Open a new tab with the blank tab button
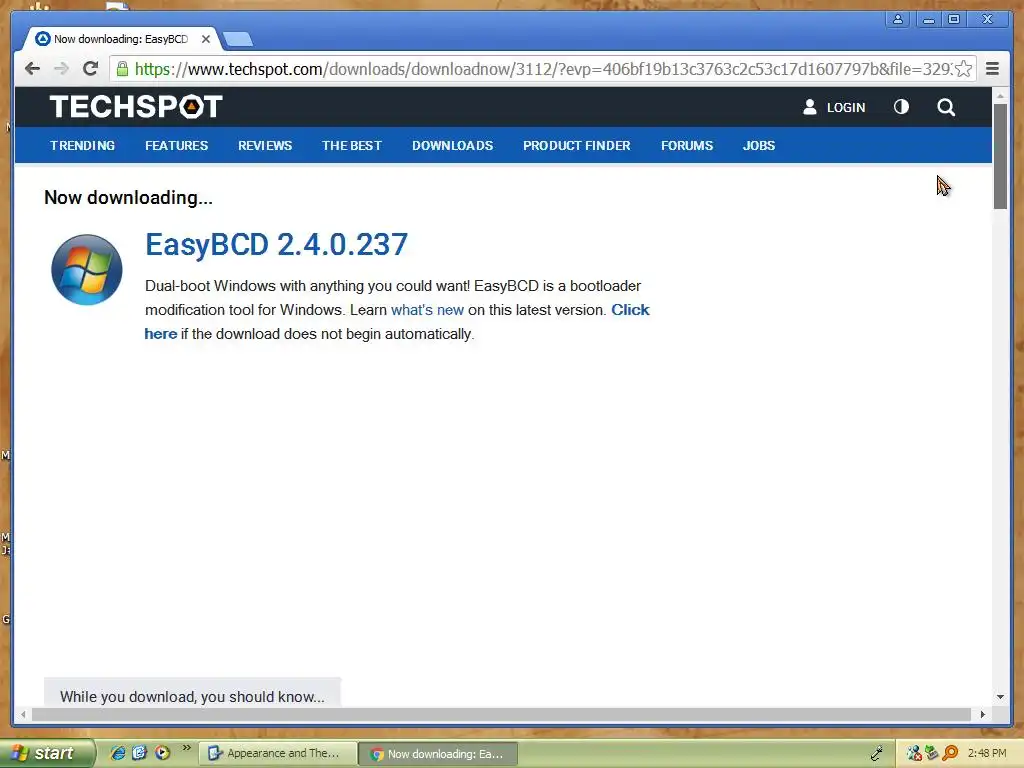Screen dimensions: 1024x768 (238, 40)
